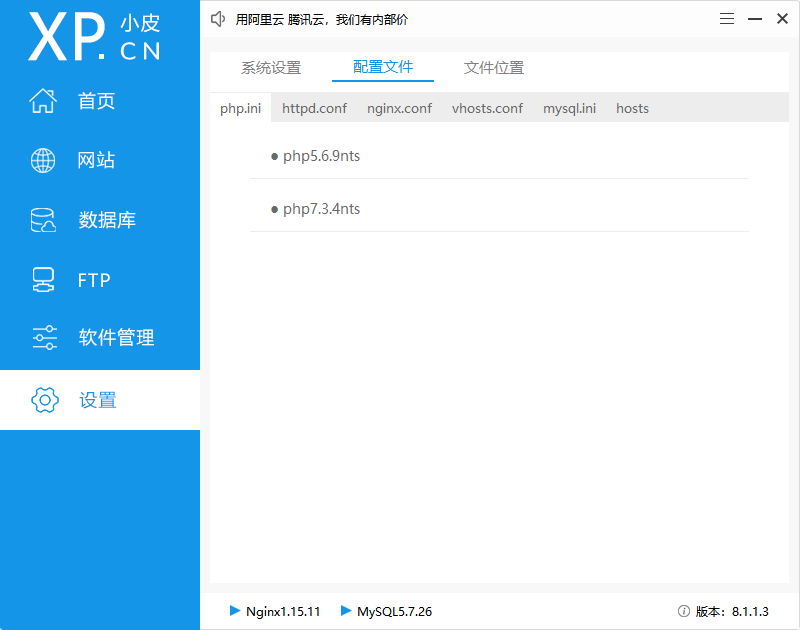Mute the announcement speaker icon
The image size is (800, 630).
[218, 18]
